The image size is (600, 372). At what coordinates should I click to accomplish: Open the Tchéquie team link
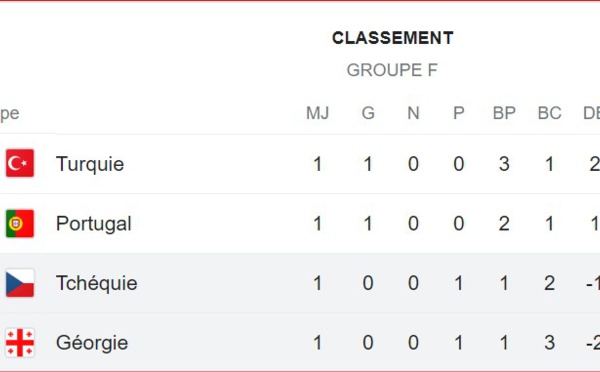click(96, 283)
